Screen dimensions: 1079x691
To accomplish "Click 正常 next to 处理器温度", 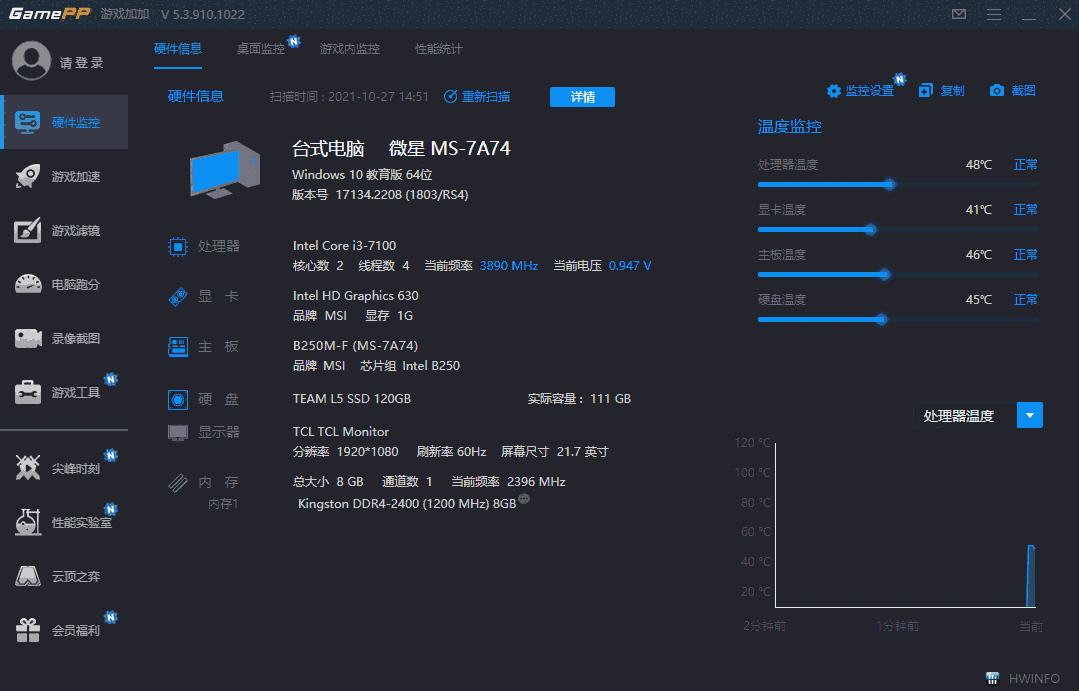I will (1025, 164).
